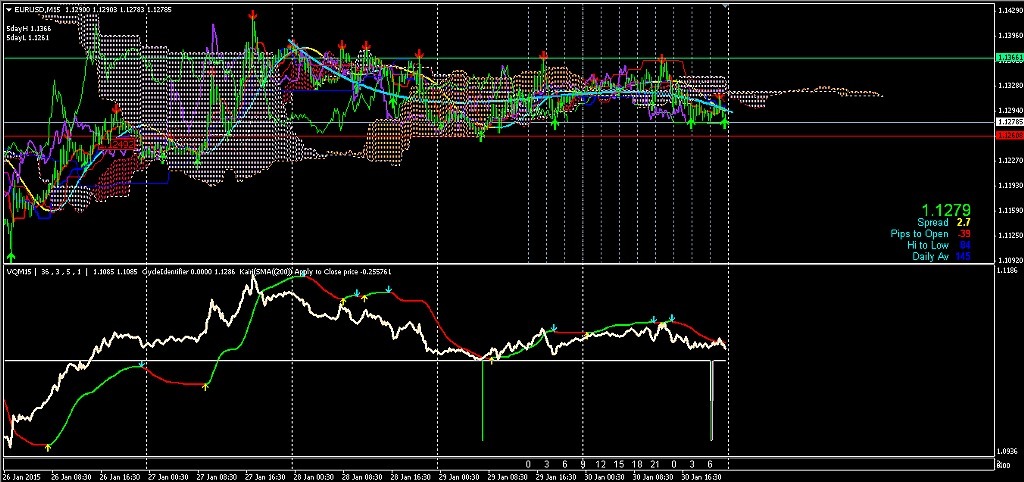Click the VQM15 indicator title label
The image size is (1024, 482).
[17, 271]
